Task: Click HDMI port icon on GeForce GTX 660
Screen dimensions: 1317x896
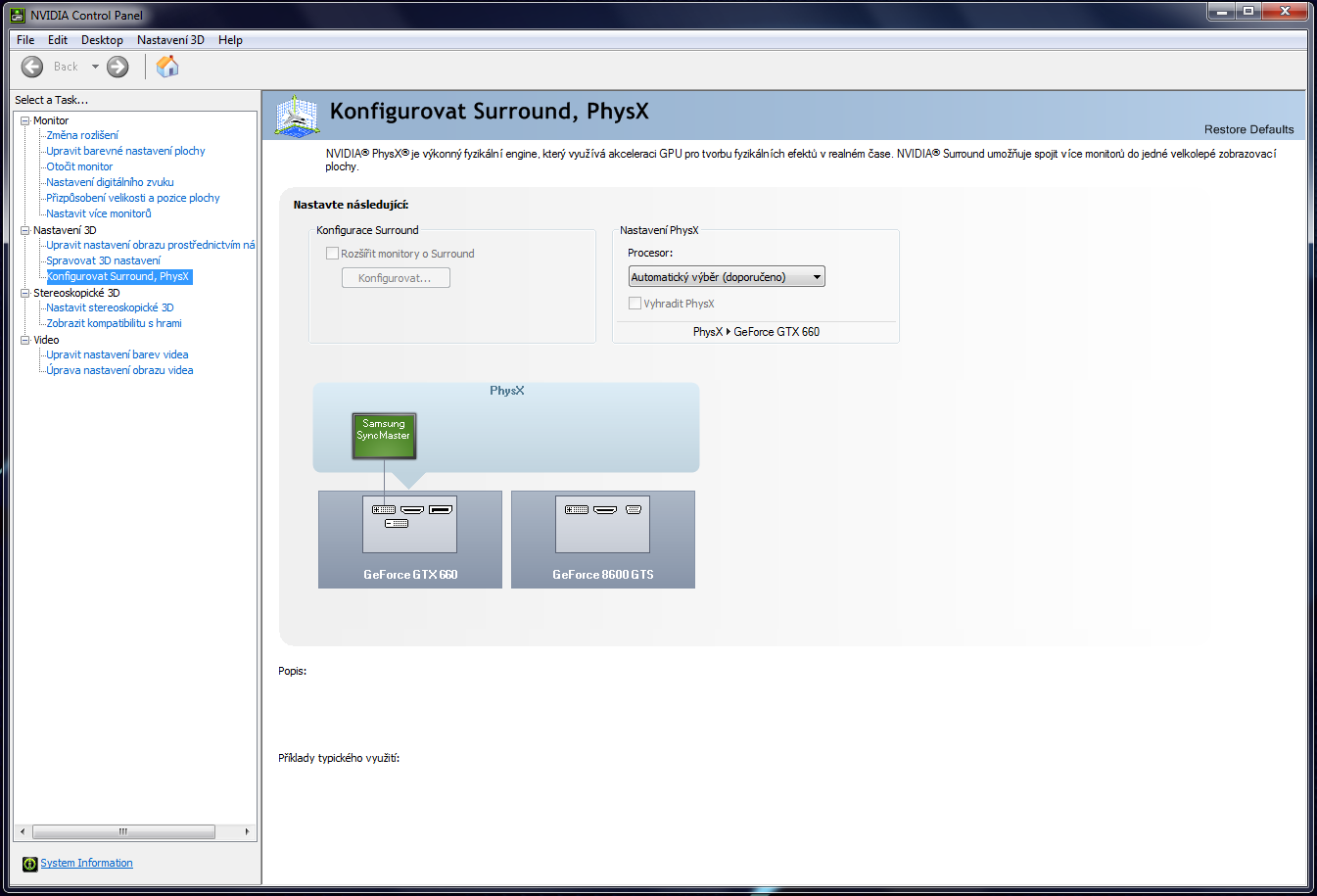Action: pos(412,509)
